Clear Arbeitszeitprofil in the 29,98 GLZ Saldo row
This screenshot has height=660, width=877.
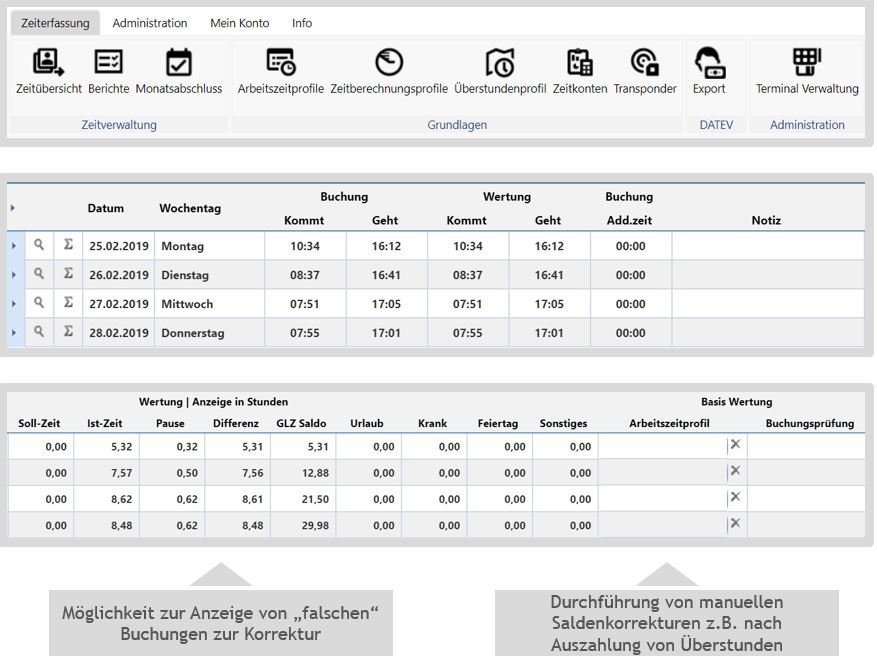click(735, 524)
